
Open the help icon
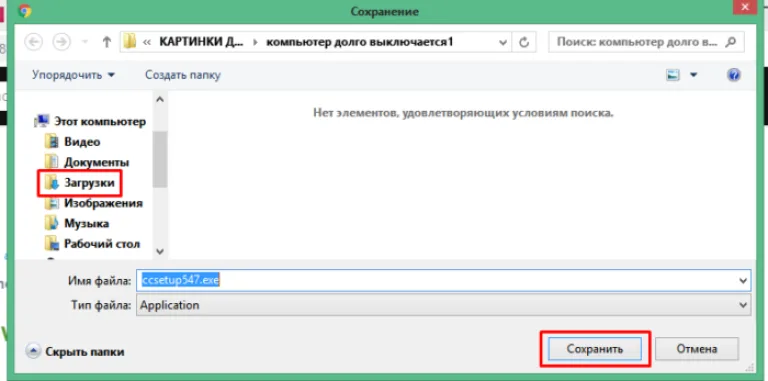tap(733, 75)
